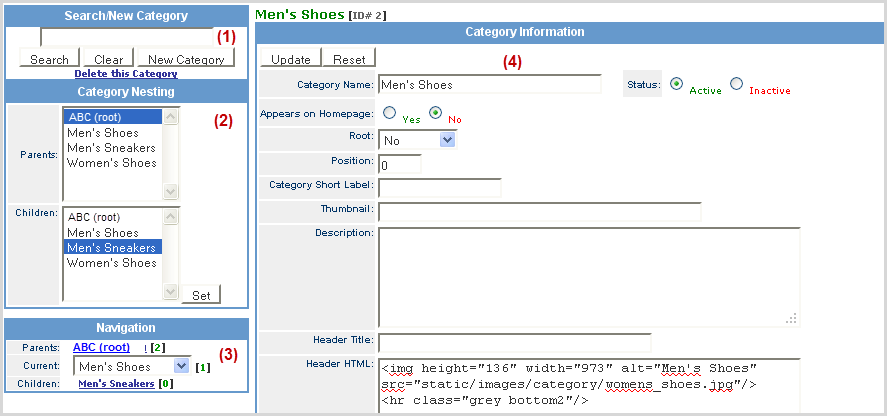Click the Set button

[x=201, y=295]
